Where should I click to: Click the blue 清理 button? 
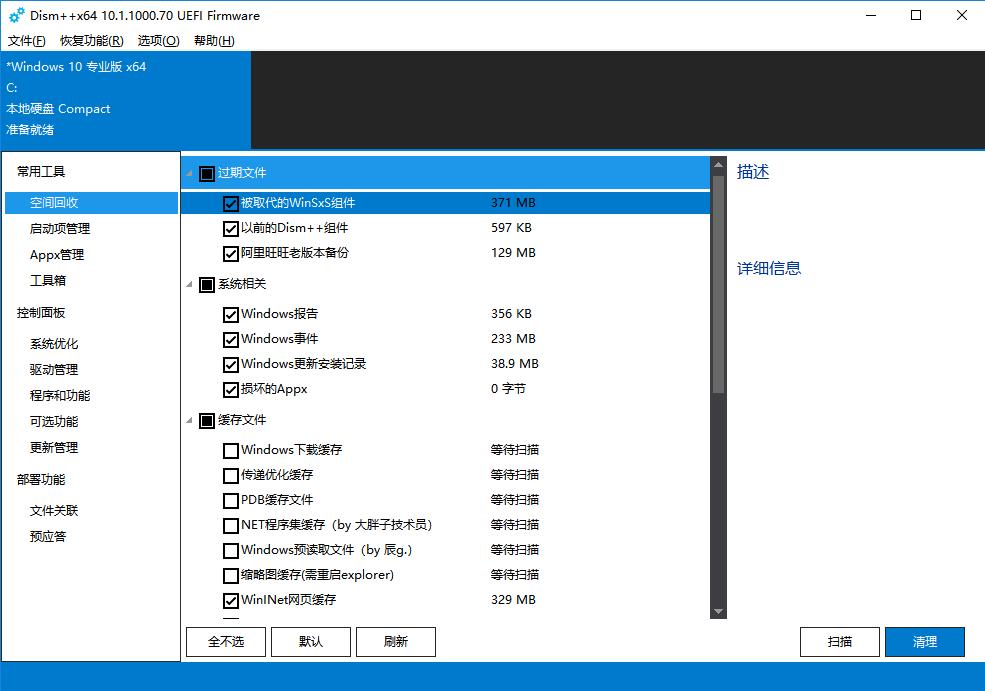tap(924, 641)
